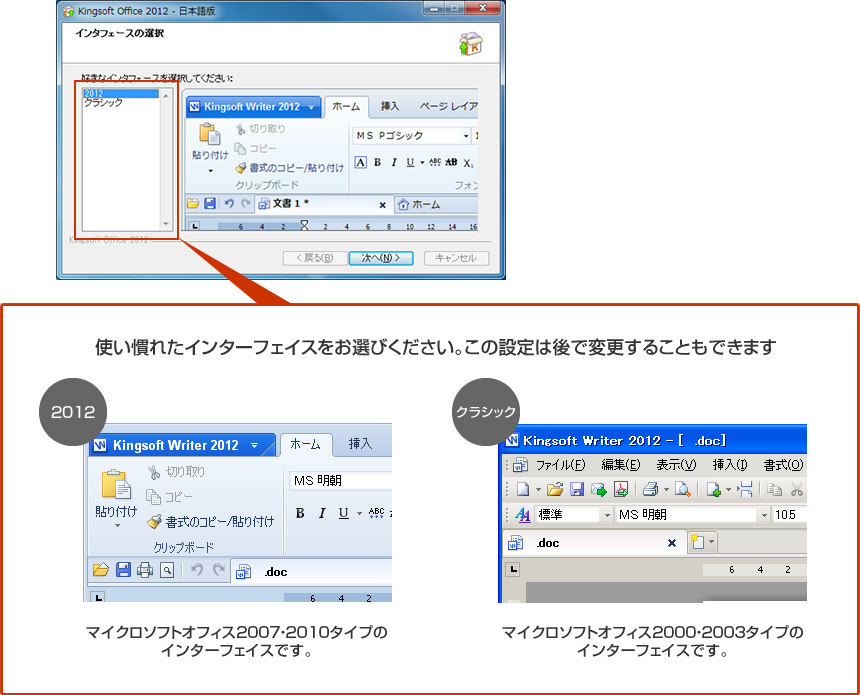
Task: Open printer dropdown arrow in classic sample
Action: click(666, 489)
